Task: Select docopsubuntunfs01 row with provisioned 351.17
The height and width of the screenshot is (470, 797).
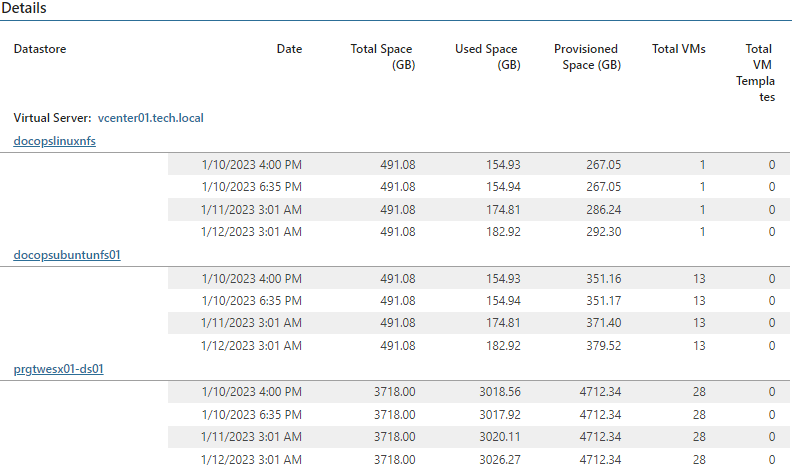Action: pyautogui.click(x=479, y=301)
